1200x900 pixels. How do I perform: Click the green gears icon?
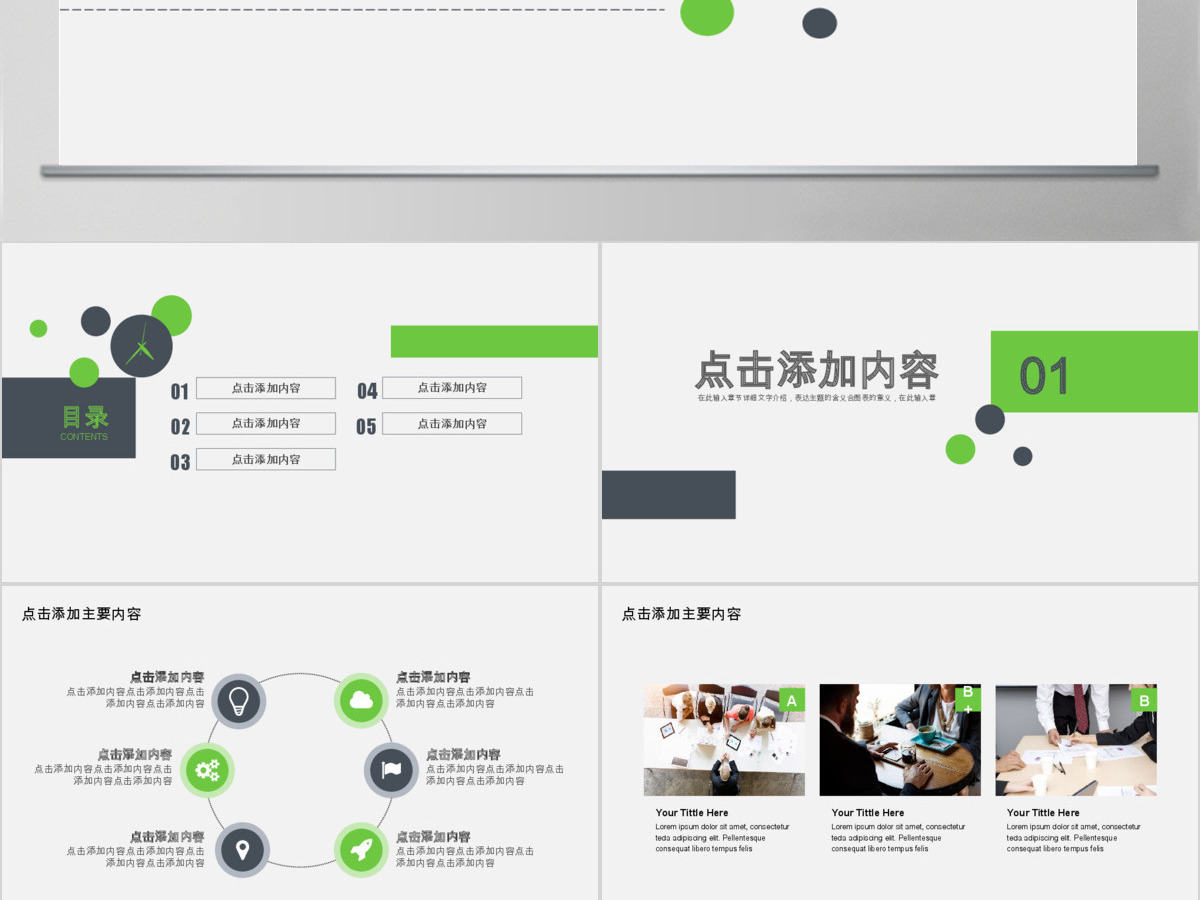pos(207,770)
